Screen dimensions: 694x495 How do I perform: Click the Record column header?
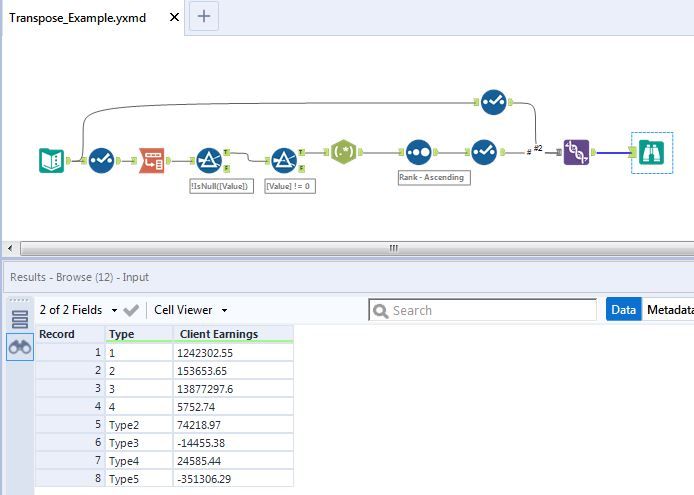[x=70, y=334]
